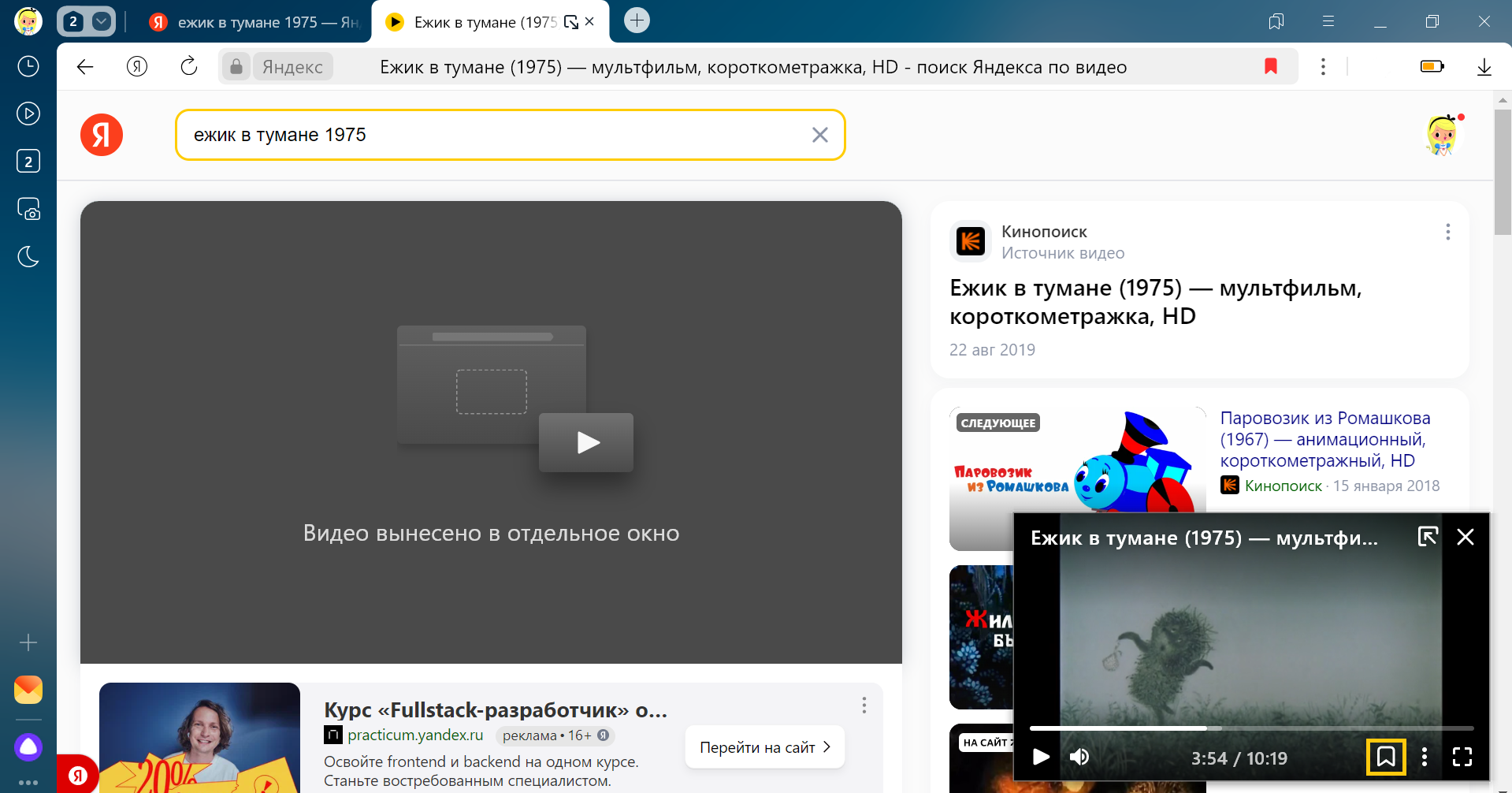Toggle the red bookmark in address bar
This screenshot has height=793, width=1512.
[1270, 67]
